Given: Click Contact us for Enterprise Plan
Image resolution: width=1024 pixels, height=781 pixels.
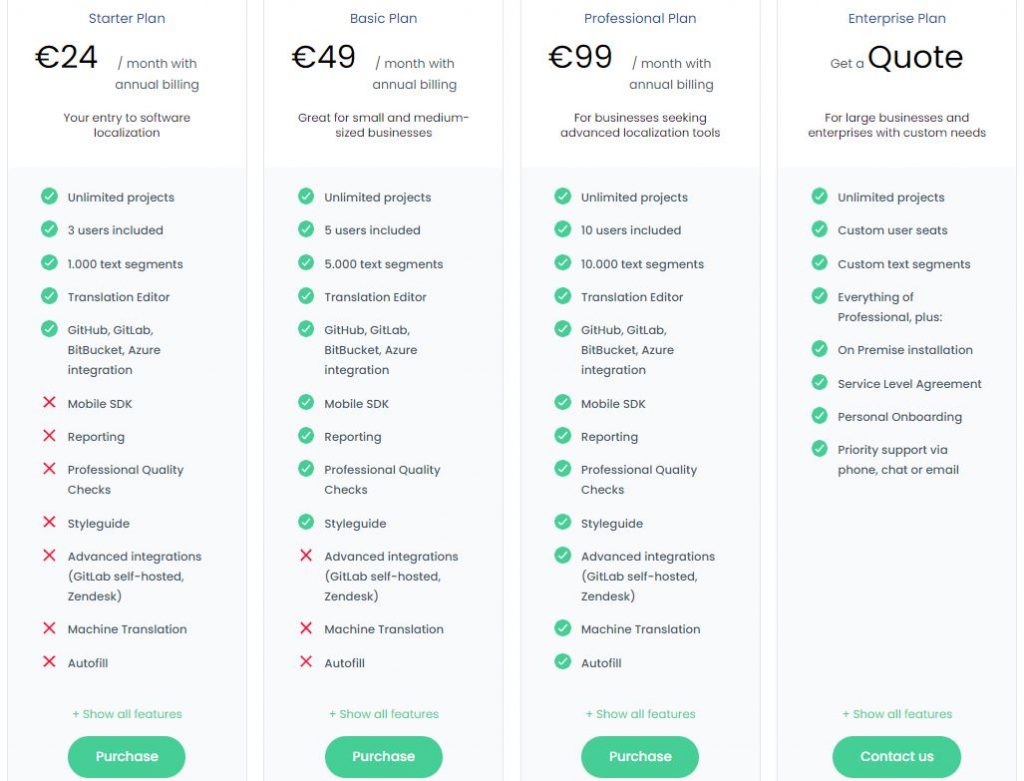Looking at the screenshot, I should [x=897, y=756].
